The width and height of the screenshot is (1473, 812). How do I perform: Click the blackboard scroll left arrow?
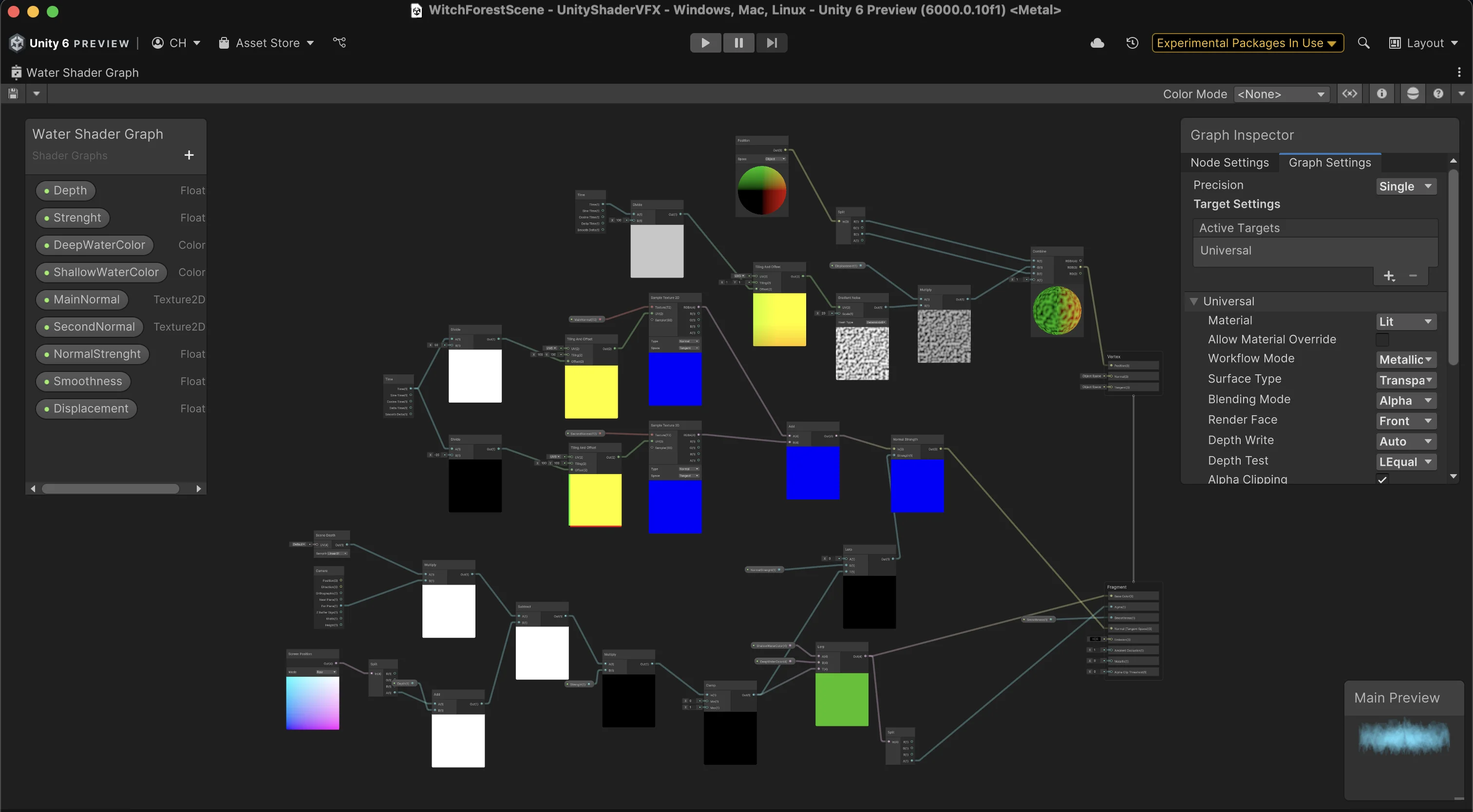point(33,489)
